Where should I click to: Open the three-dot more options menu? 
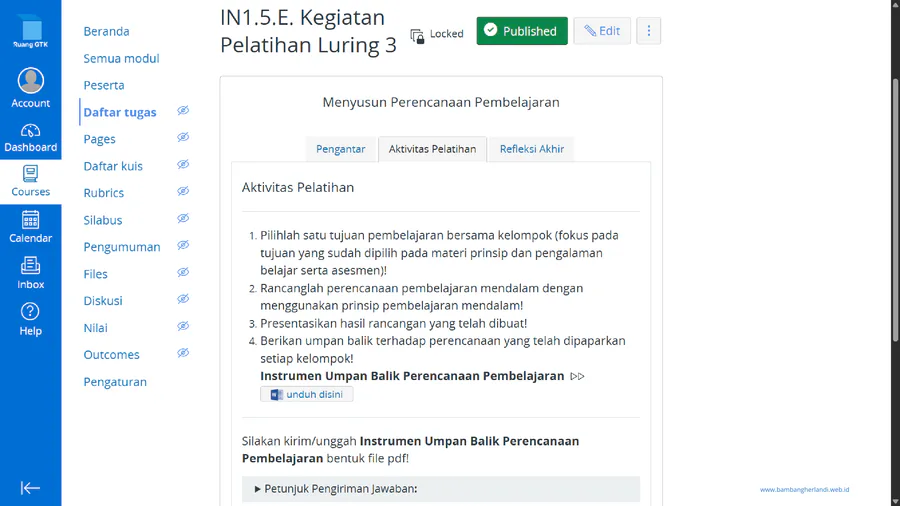point(648,31)
